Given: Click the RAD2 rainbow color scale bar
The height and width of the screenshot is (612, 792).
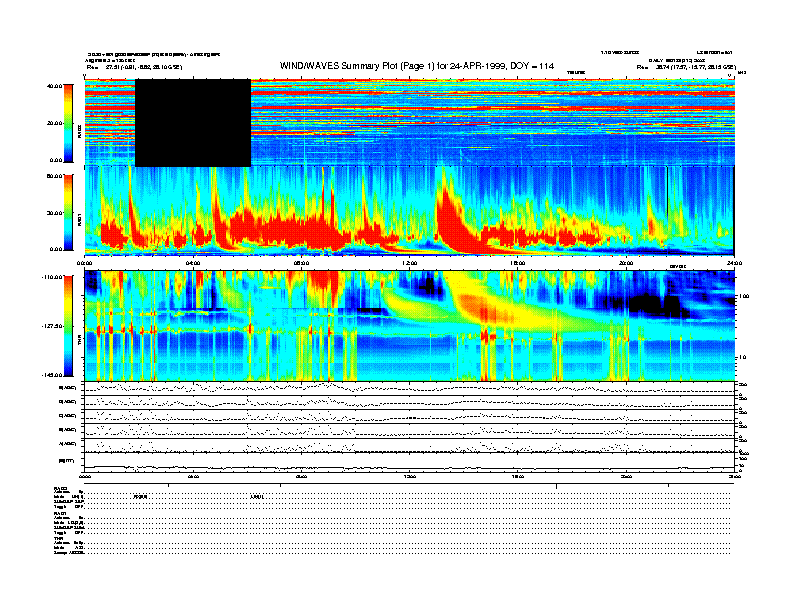Looking at the screenshot, I should click(x=68, y=124).
